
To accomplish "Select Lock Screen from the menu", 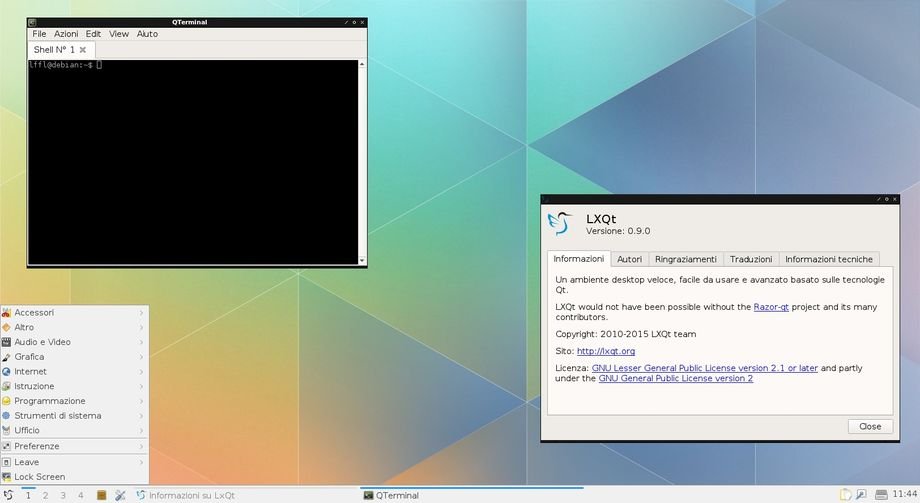I will pyautogui.click(x=40, y=477).
